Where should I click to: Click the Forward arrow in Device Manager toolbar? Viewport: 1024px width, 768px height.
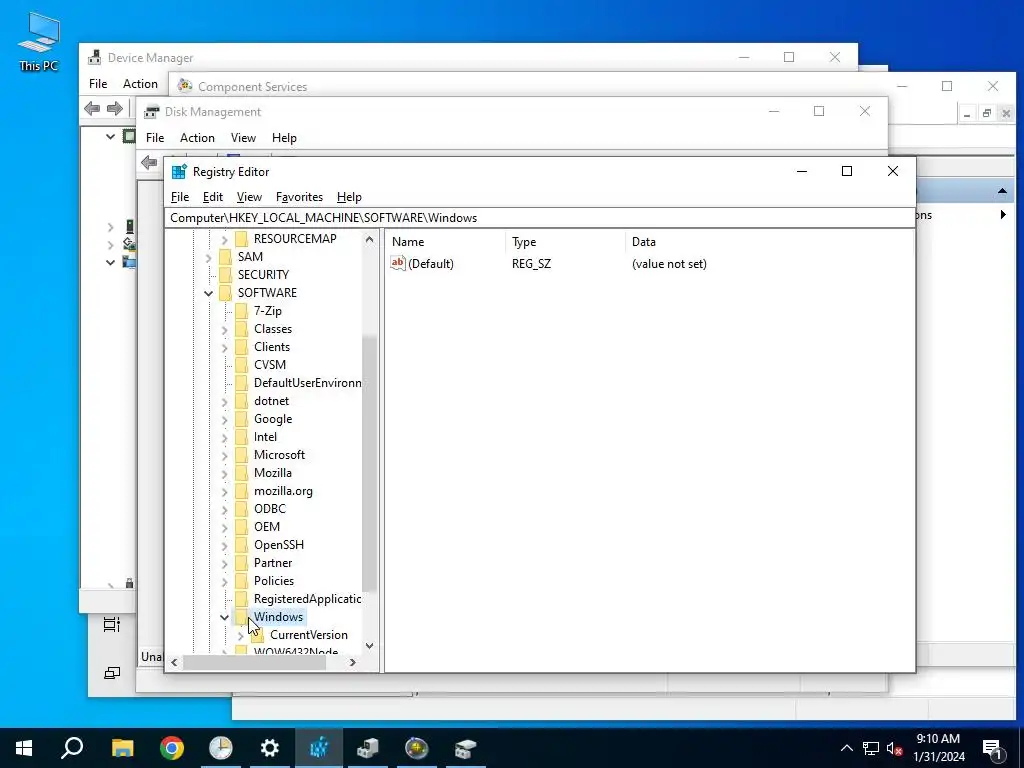[115, 108]
